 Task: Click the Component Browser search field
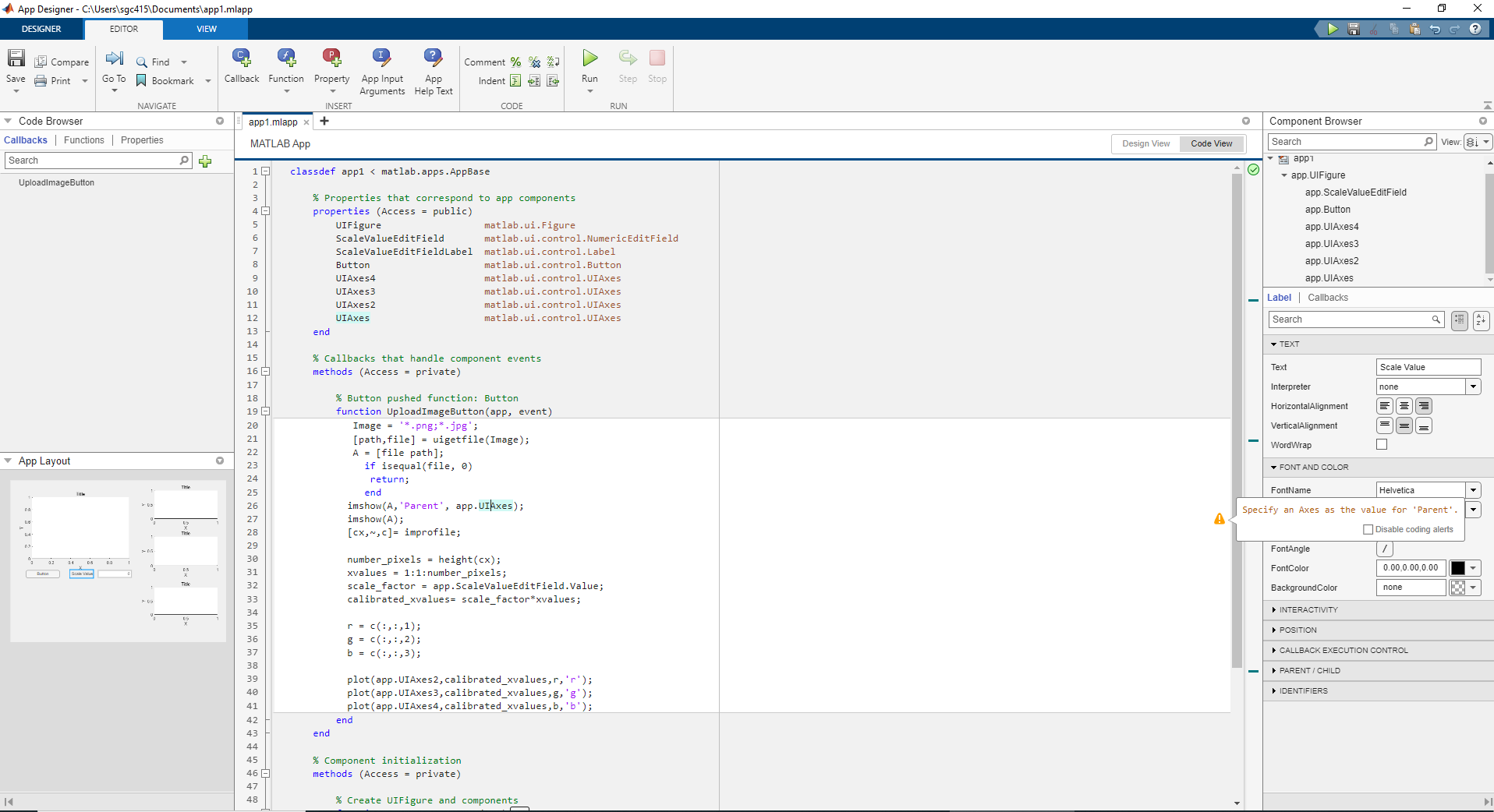pos(1345,142)
